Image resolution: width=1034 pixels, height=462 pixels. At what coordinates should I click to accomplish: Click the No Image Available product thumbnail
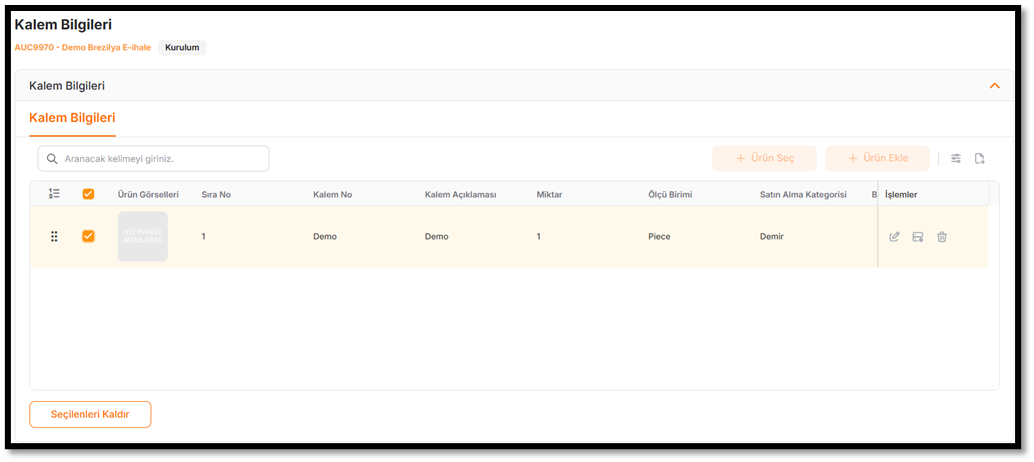coord(142,237)
